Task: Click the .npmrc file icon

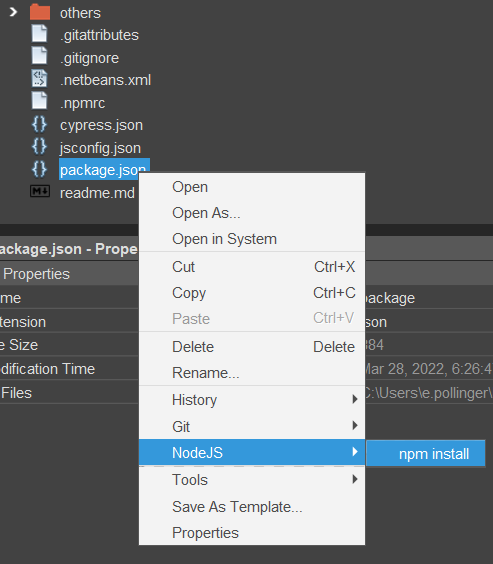Action: (39, 101)
